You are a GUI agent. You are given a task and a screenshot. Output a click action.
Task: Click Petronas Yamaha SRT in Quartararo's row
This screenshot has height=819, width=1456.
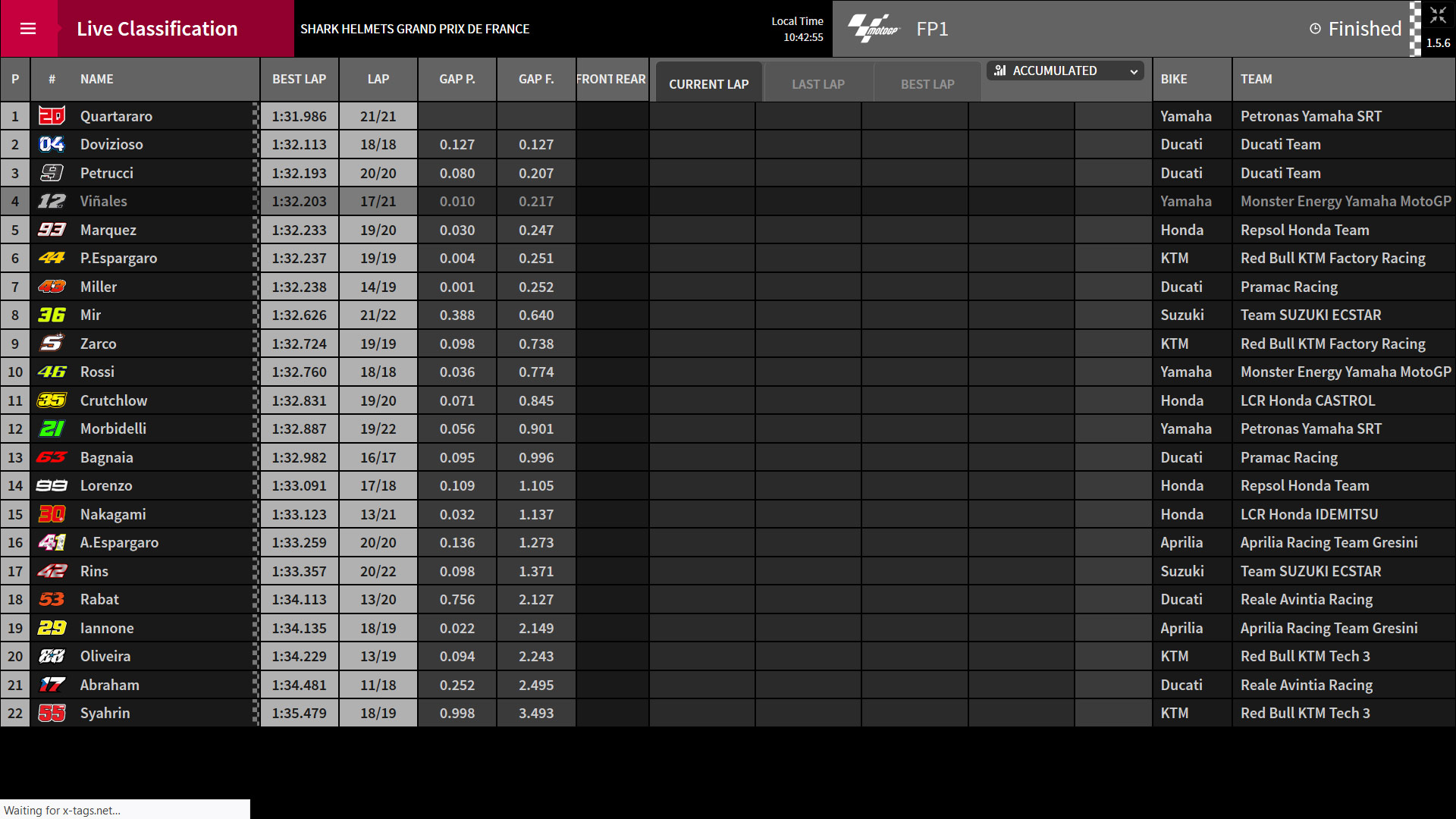click(1311, 116)
